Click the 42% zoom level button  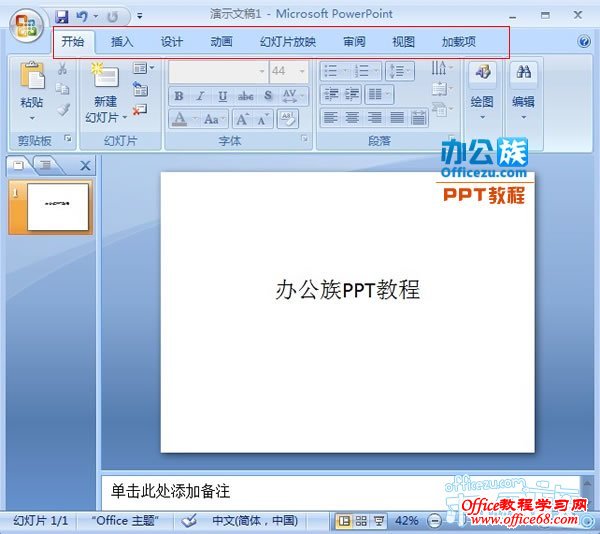[x=406, y=521]
